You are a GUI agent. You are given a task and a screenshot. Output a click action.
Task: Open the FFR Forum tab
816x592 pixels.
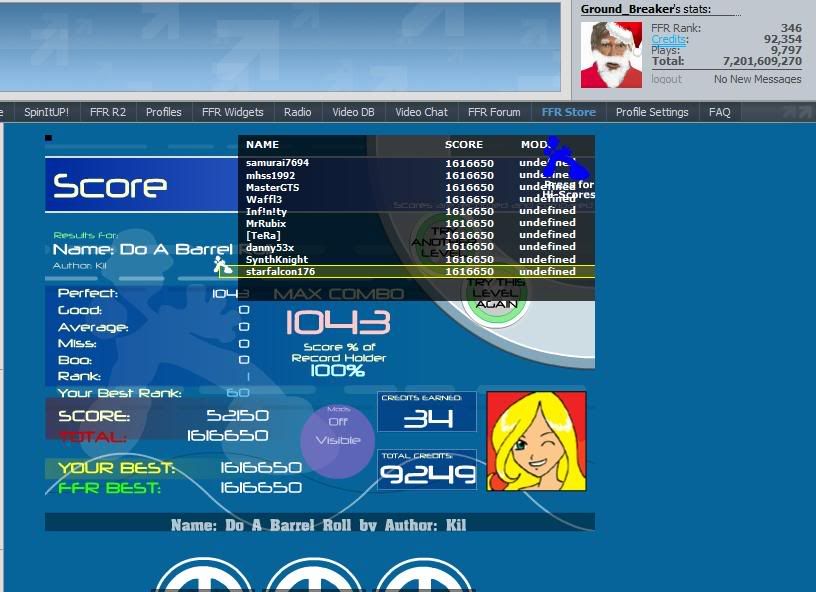(x=494, y=112)
